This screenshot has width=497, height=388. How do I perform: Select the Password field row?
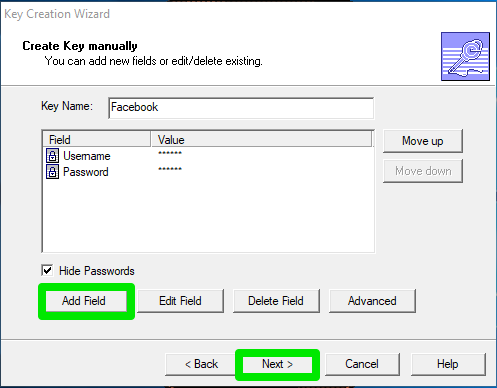point(208,172)
